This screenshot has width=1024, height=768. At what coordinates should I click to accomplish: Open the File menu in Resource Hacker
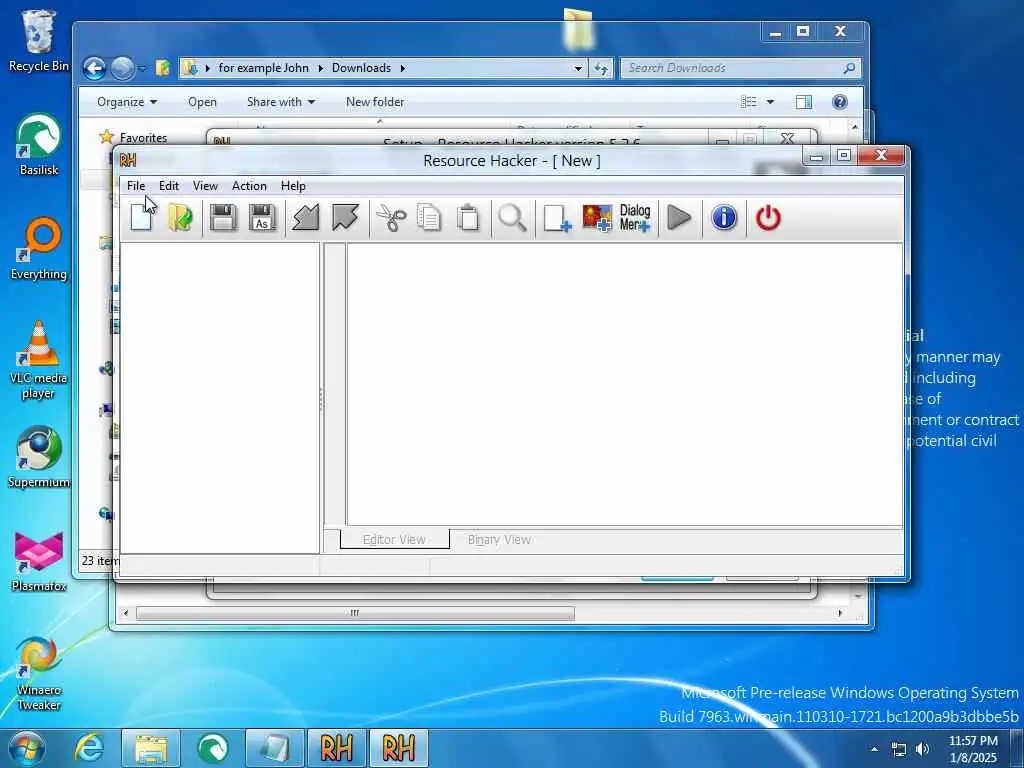click(x=136, y=185)
